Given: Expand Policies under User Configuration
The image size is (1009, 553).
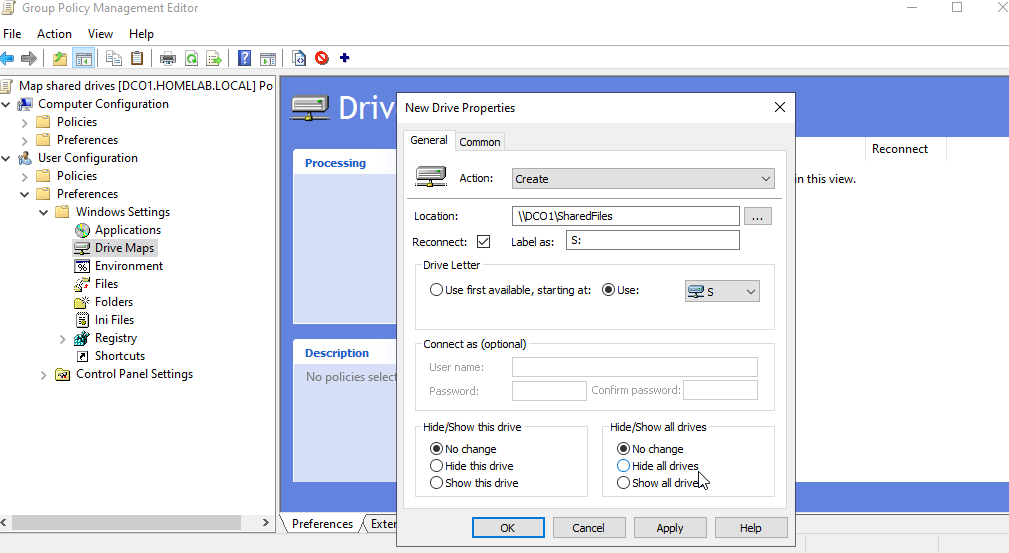Looking at the screenshot, I should [24, 176].
